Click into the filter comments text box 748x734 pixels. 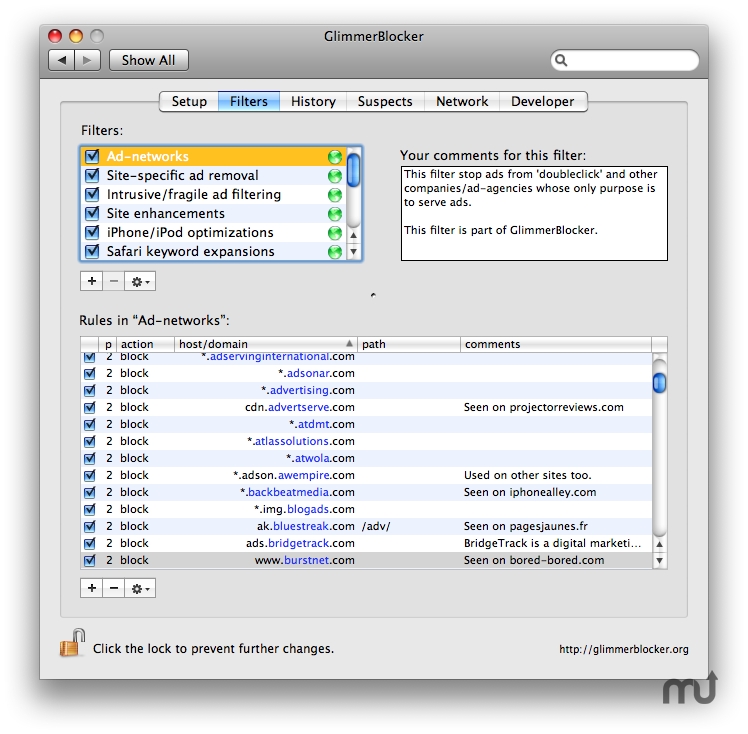(534, 213)
